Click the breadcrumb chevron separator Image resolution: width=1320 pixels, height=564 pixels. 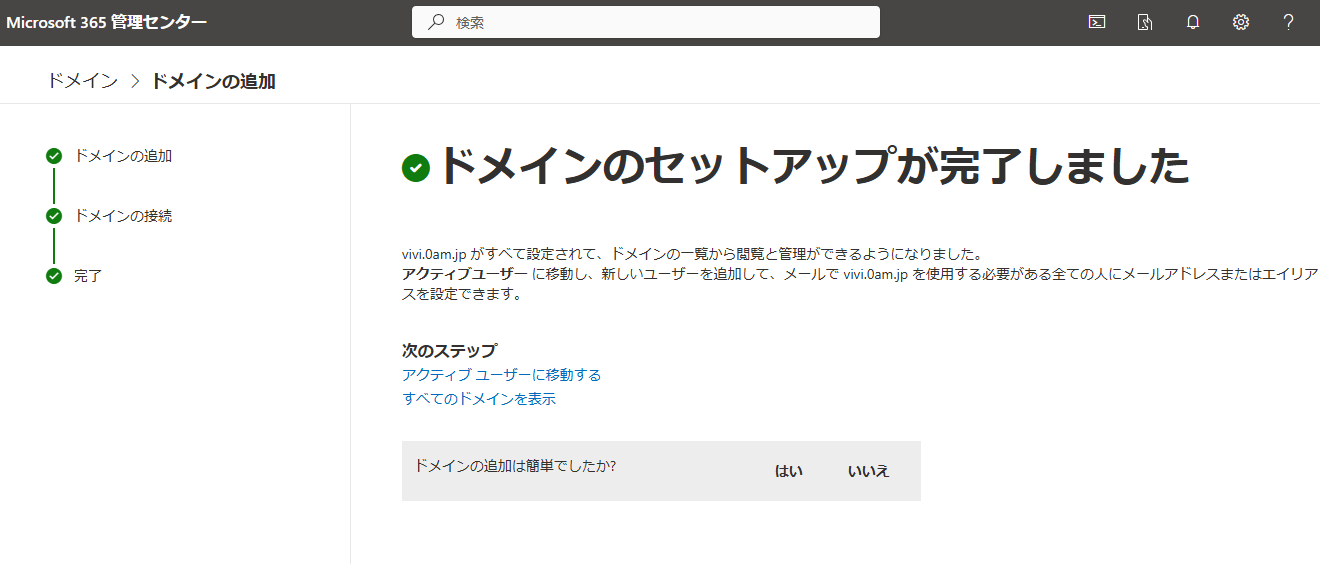(135, 81)
